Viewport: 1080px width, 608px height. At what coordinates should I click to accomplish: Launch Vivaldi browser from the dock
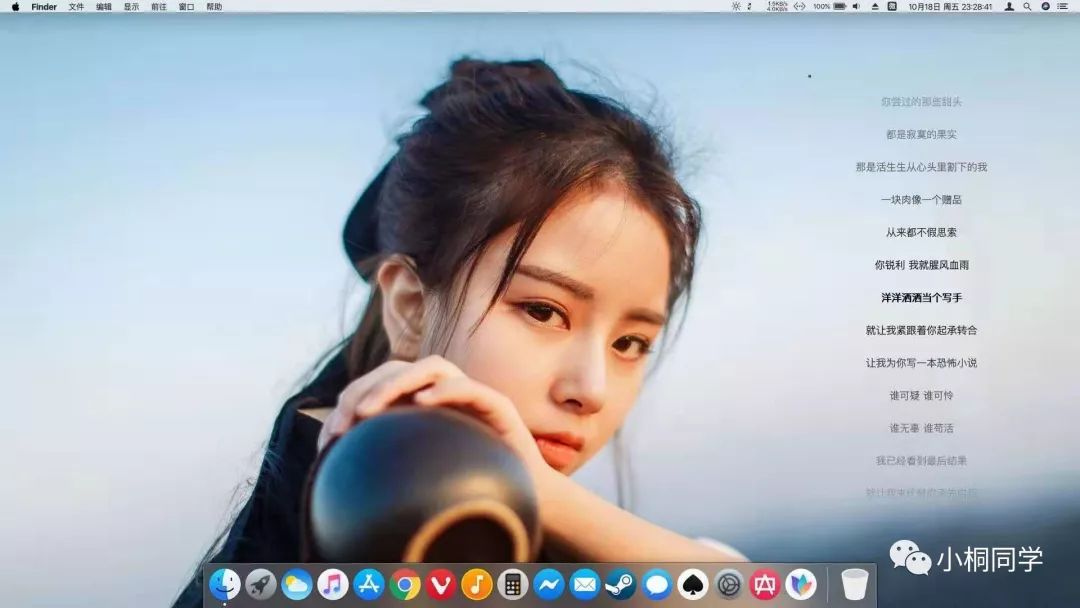tap(441, 585)
